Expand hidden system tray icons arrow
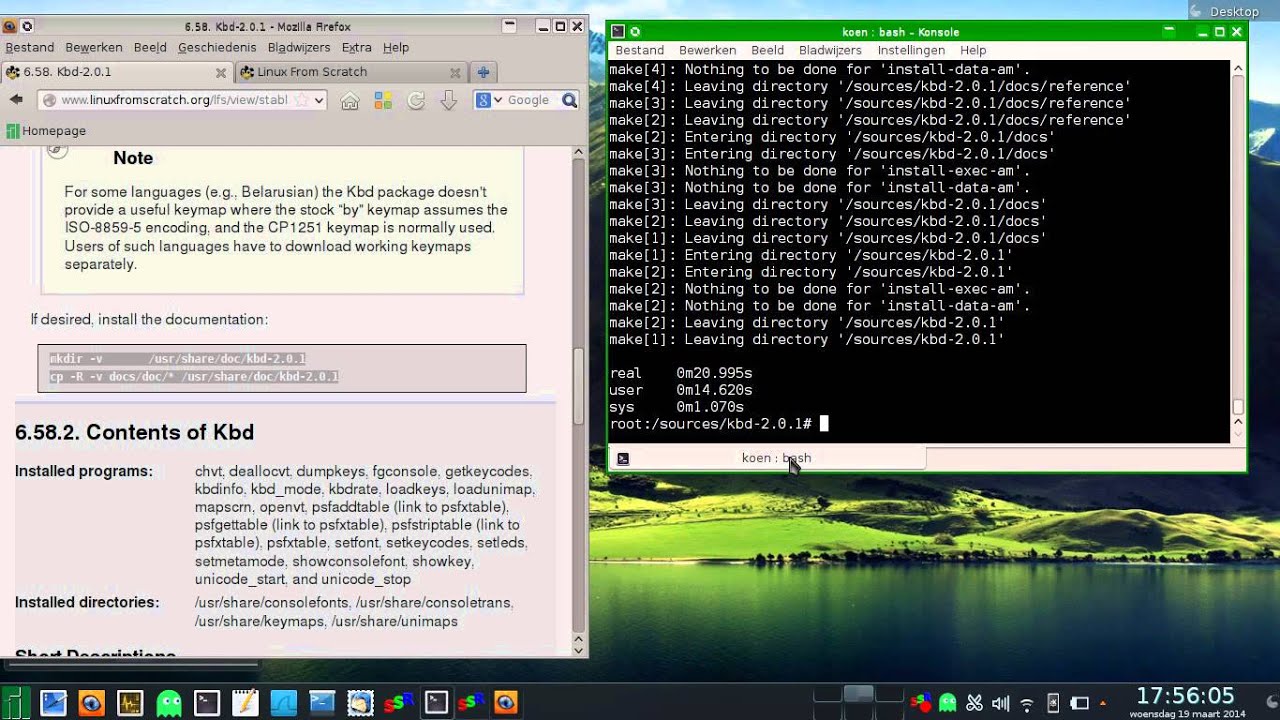Screen dimensions: 1280x720 pos(1103,703)
